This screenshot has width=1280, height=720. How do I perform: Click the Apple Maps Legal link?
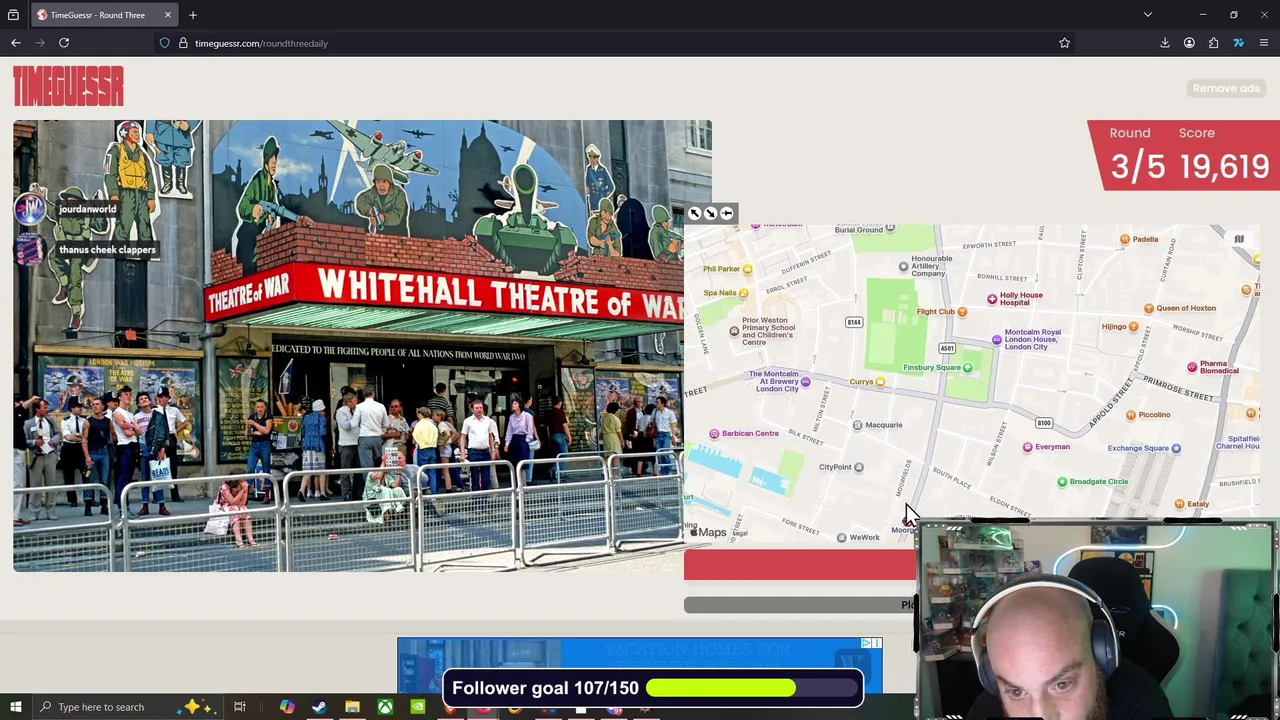click(740, 534)
